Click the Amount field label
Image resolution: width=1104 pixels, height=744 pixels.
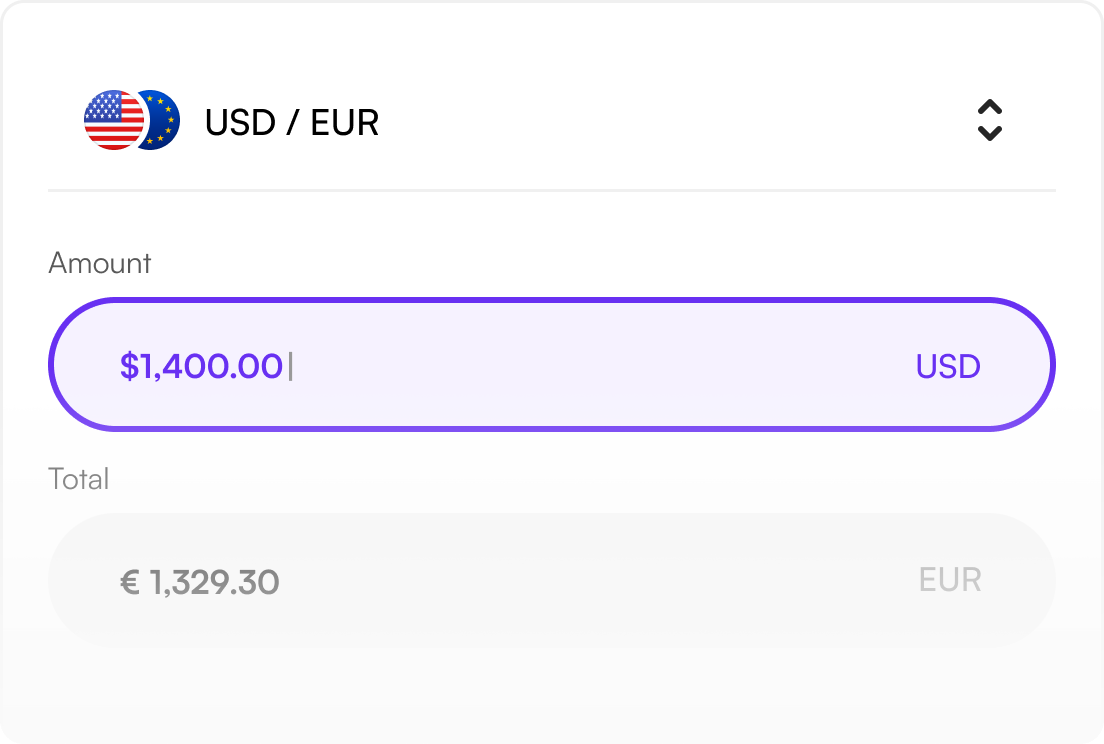[99, 263]
